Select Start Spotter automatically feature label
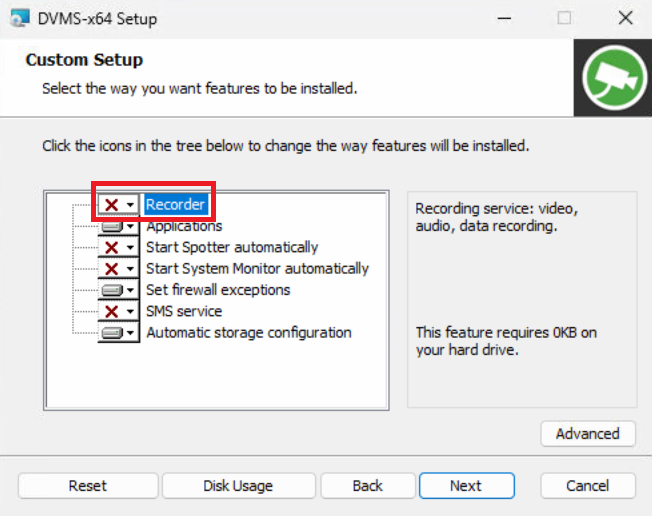Image resolution: width=652 pixels, height=516 pixels. coord(232,247)
